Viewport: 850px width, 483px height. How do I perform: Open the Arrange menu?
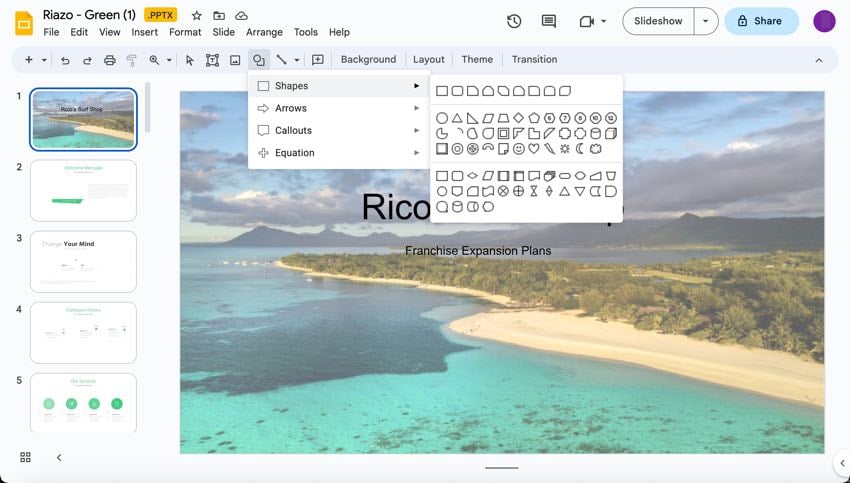click(x=264, y=32)
